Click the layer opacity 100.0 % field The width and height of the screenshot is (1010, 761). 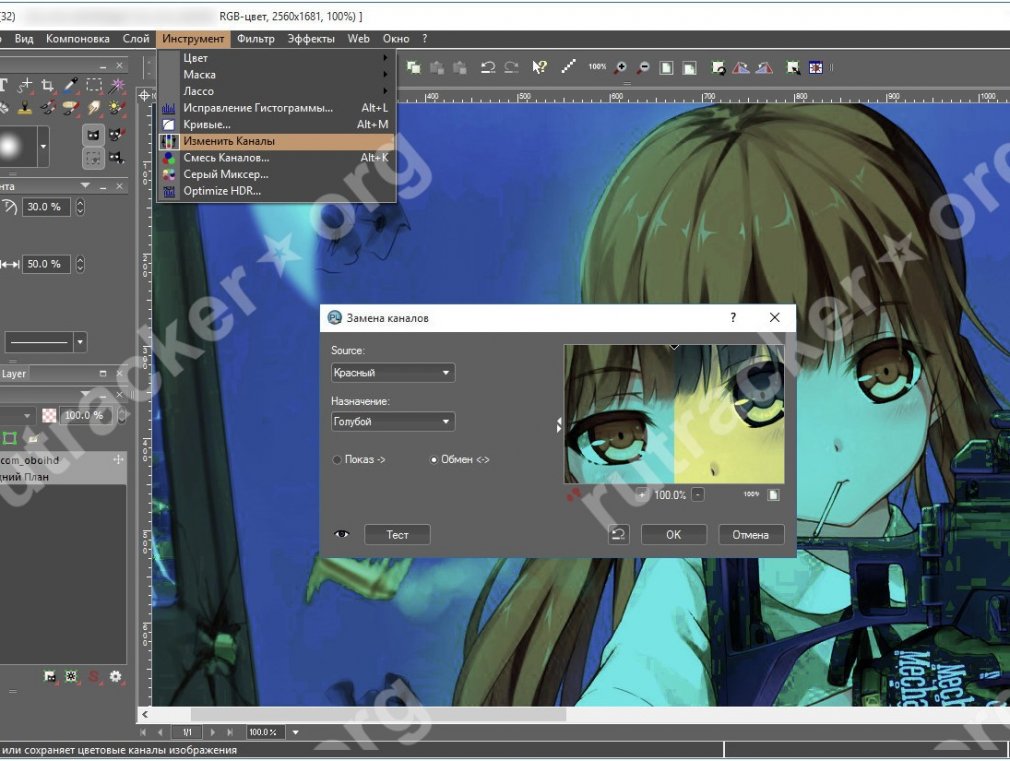tap(86, 416)
